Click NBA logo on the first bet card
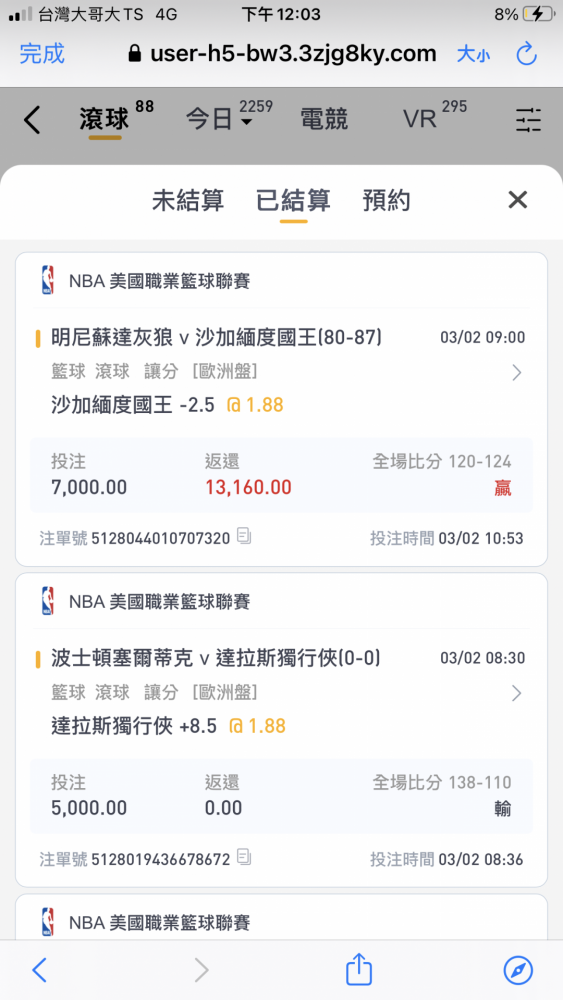The width and height of the screenshot is (563, 1000). [x=47, y=281]
